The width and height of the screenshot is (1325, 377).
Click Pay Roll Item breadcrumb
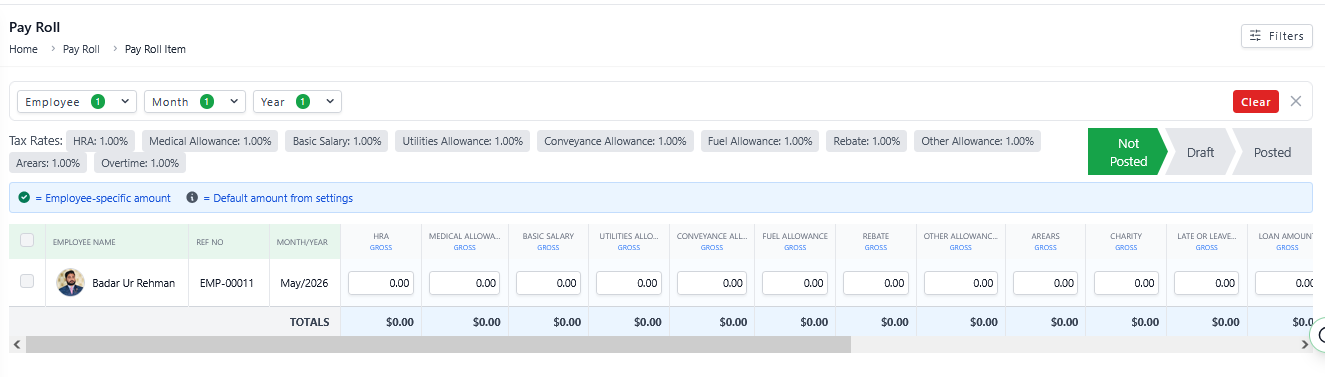pos(155,49)
